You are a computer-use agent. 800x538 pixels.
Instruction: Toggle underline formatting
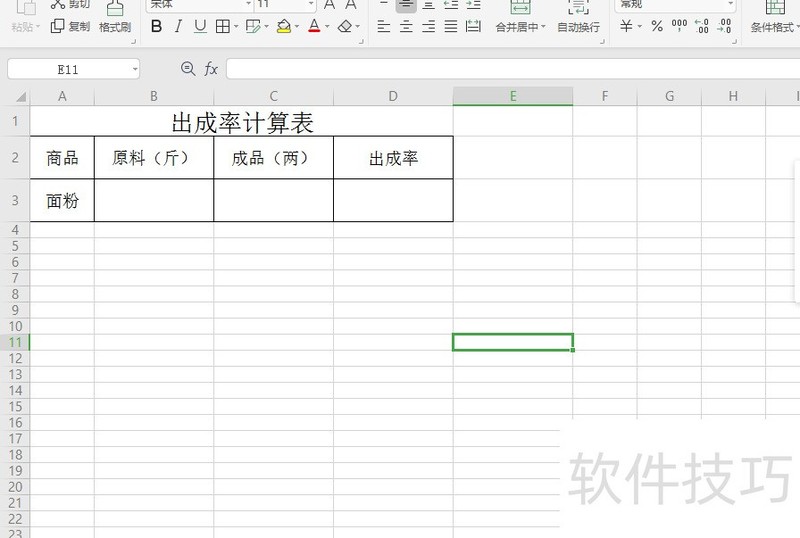pos(200,27)
